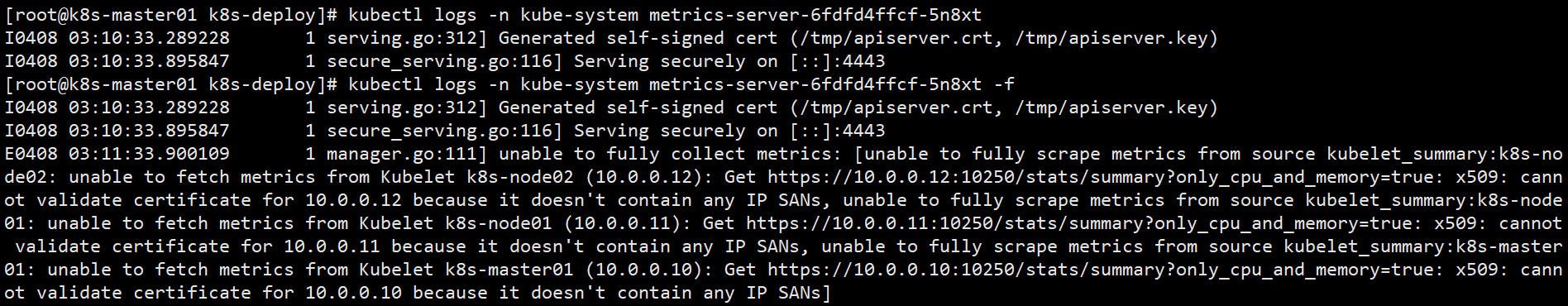
Task: Click the first kubectl logs command text
Action: (665, 15)
